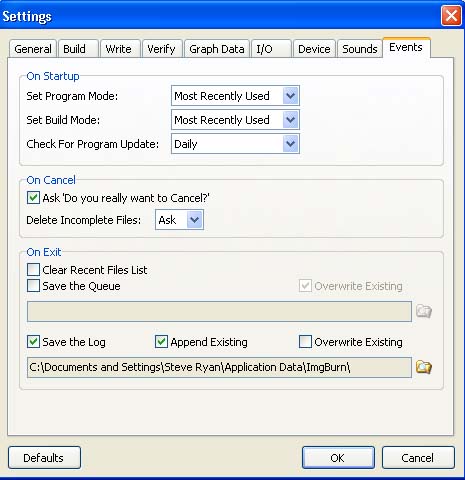The image size is (465, 480).
Task: Enable Clear Recent Files List
Action: [33, 270]
